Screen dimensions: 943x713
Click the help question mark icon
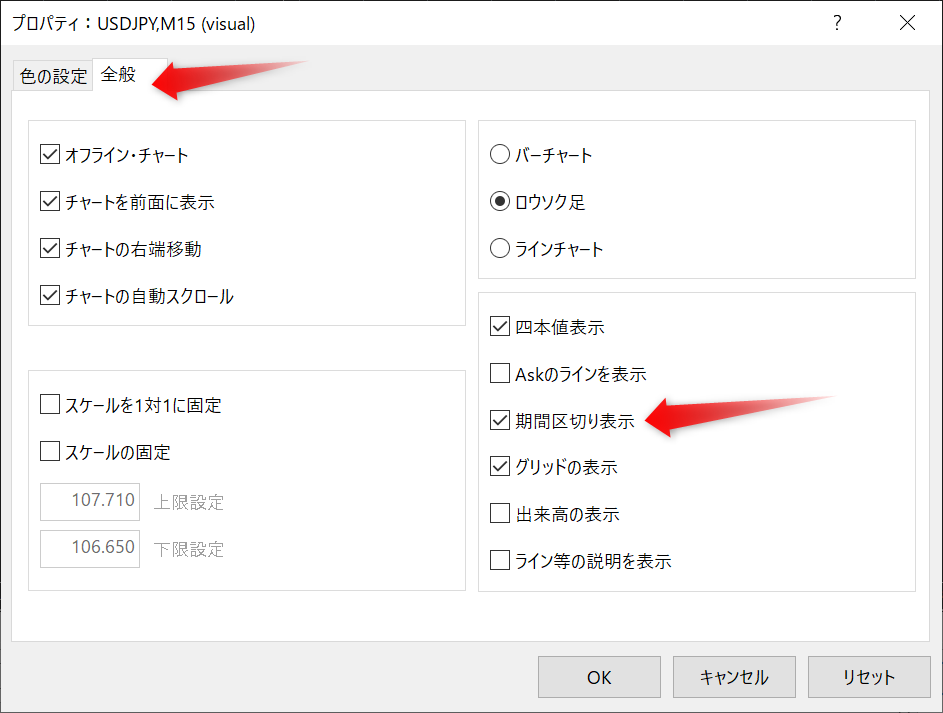coord(837,23)
